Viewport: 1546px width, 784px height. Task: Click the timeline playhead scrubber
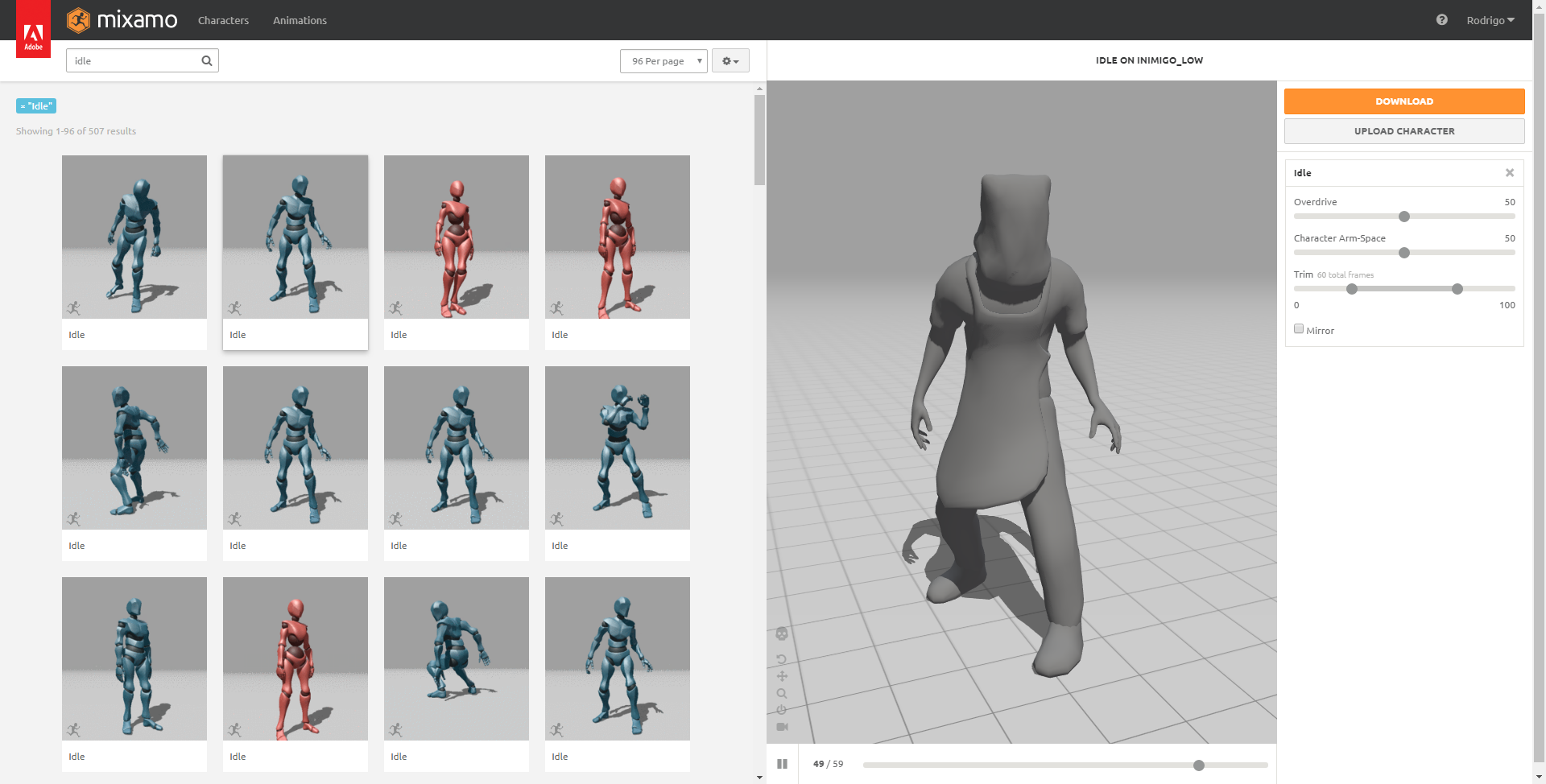pyautogui.click(x=1199, y=765)
